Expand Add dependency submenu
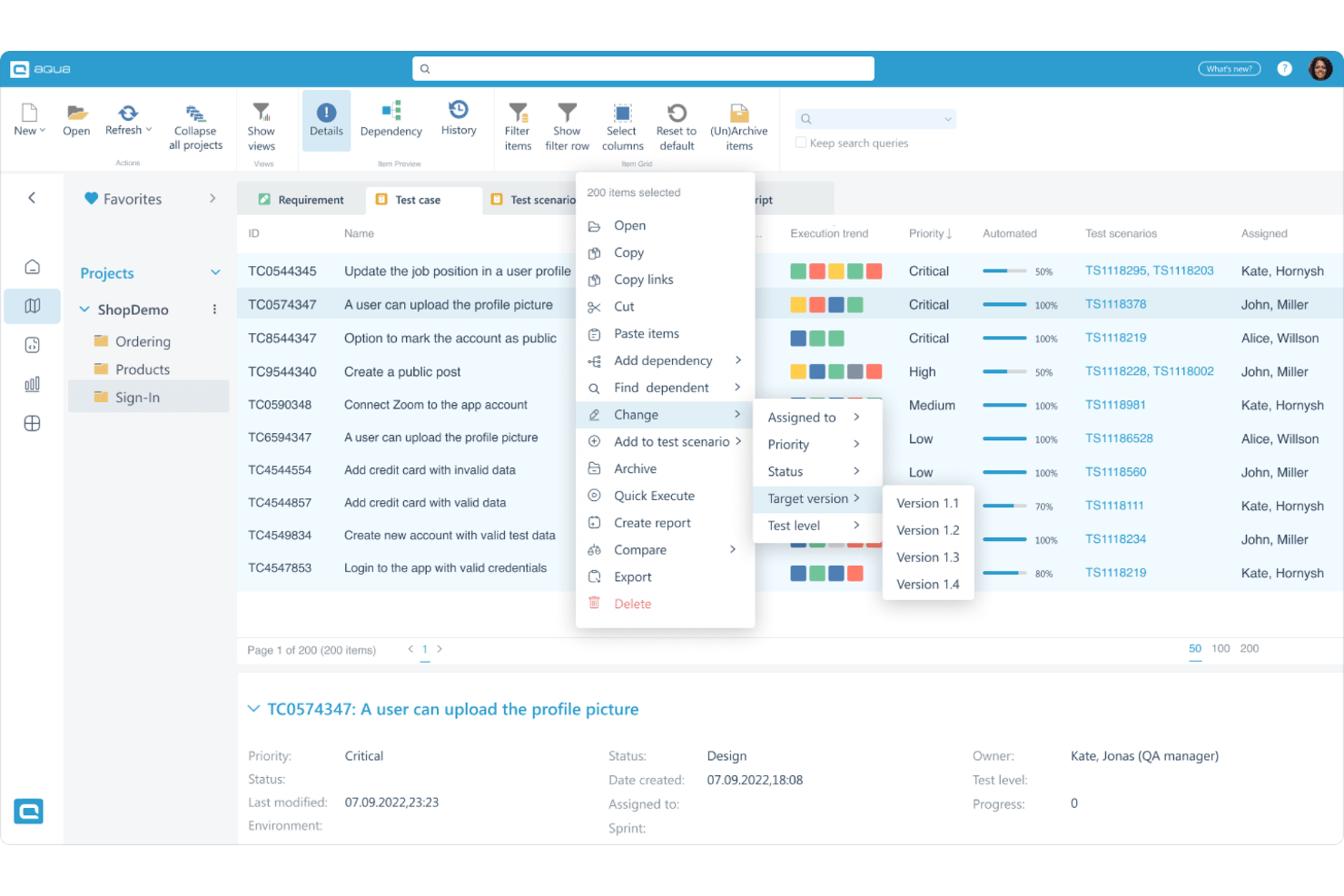The width and height of the screenshot is (1344, 896). [738, 360]
